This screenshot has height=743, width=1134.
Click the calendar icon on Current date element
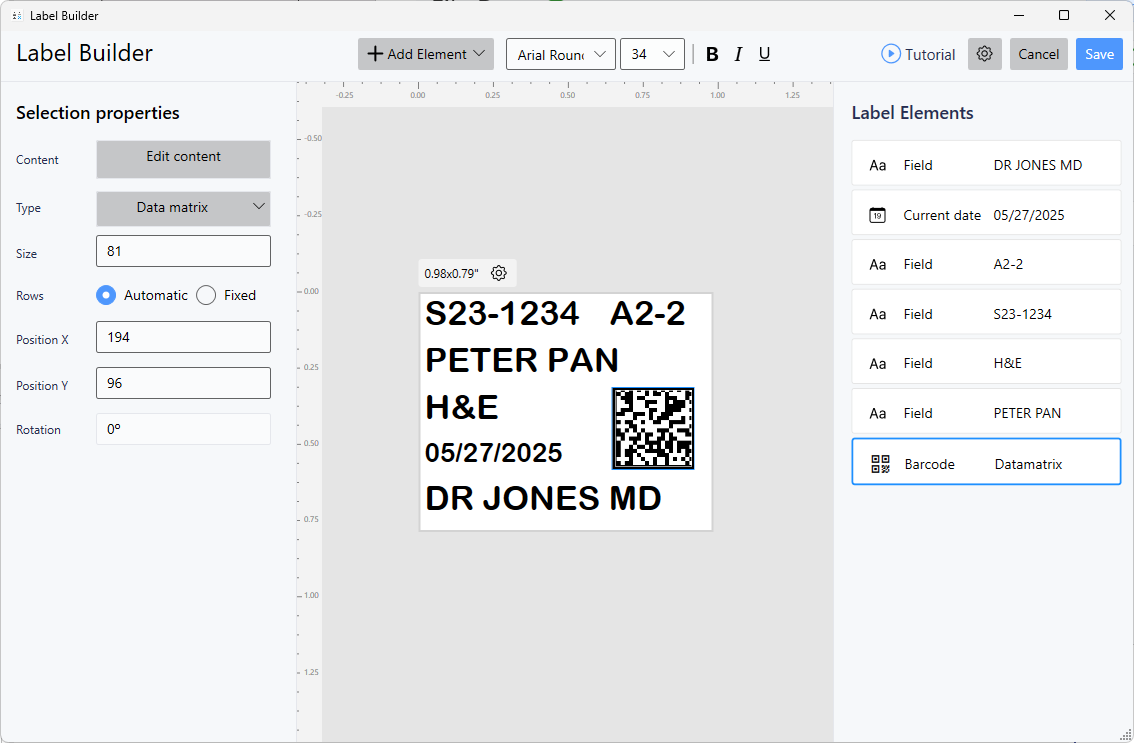pyautogui.click(x=877, y=214)
